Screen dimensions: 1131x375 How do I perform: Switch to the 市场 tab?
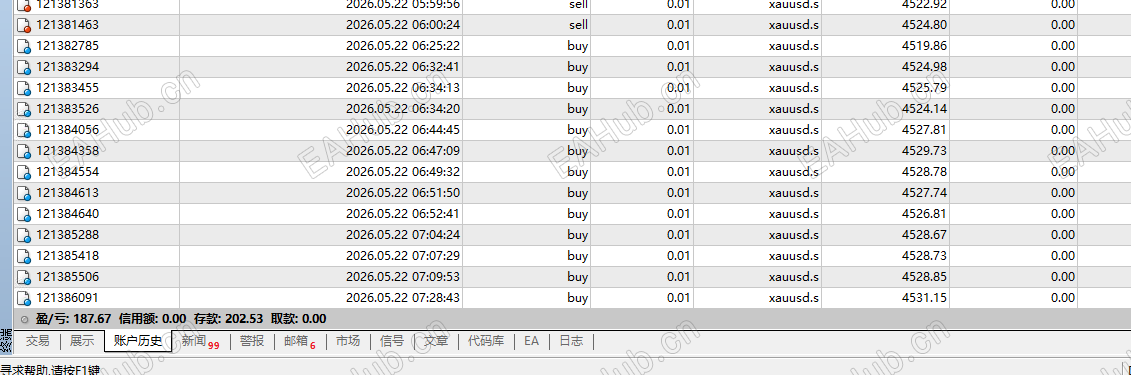[348, 341]
